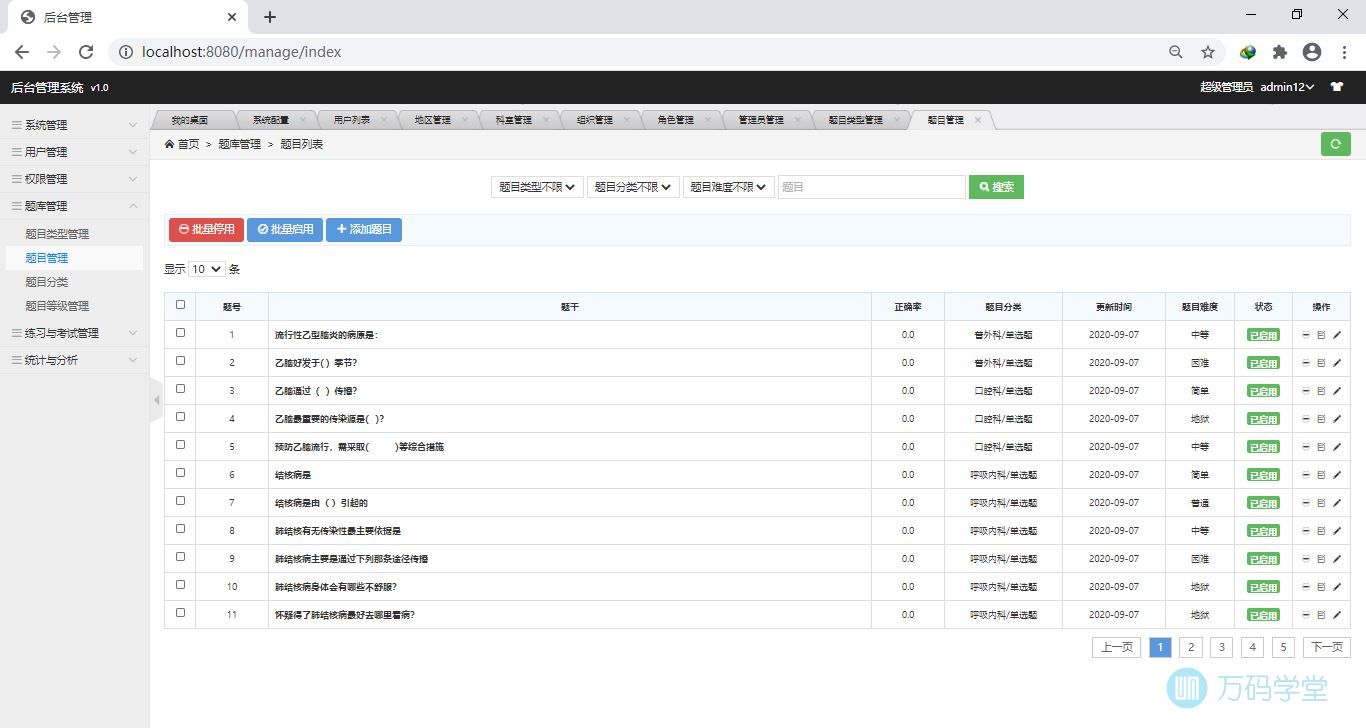Select 题目等级管理 in the sidebar

tap(57, 306)
